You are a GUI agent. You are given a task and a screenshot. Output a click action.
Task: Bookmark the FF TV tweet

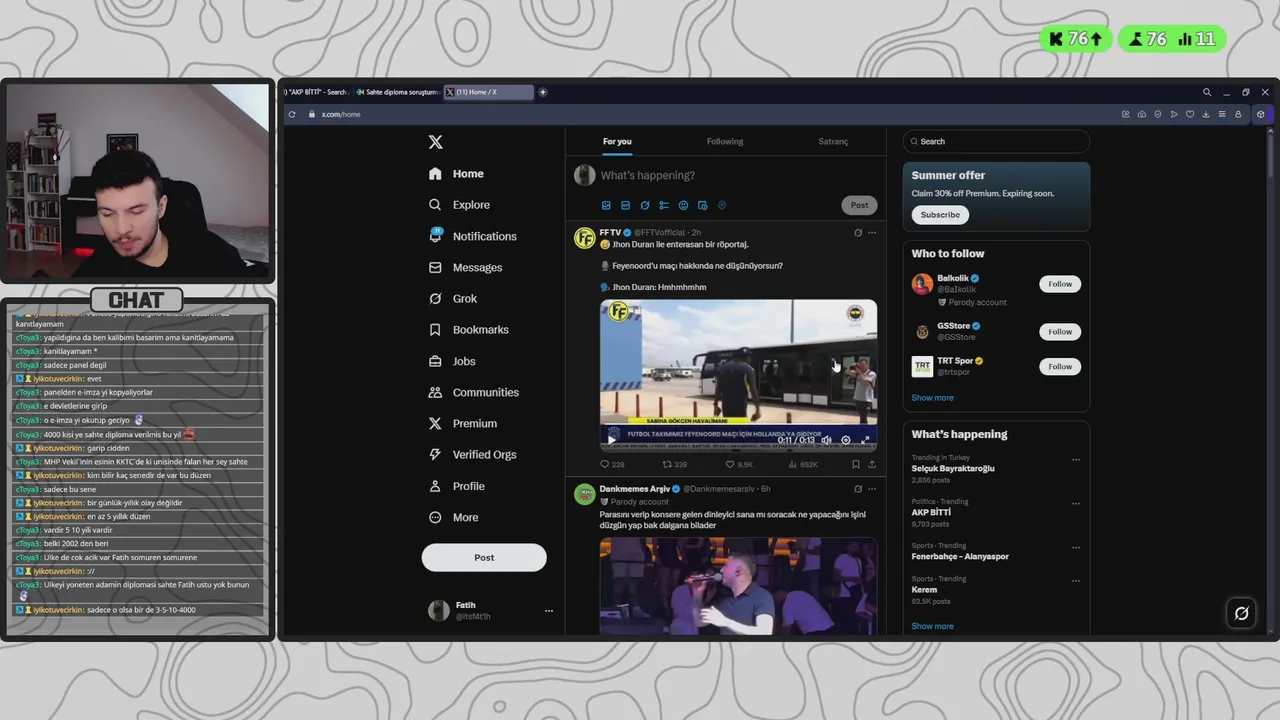click(x=855, y=464)
